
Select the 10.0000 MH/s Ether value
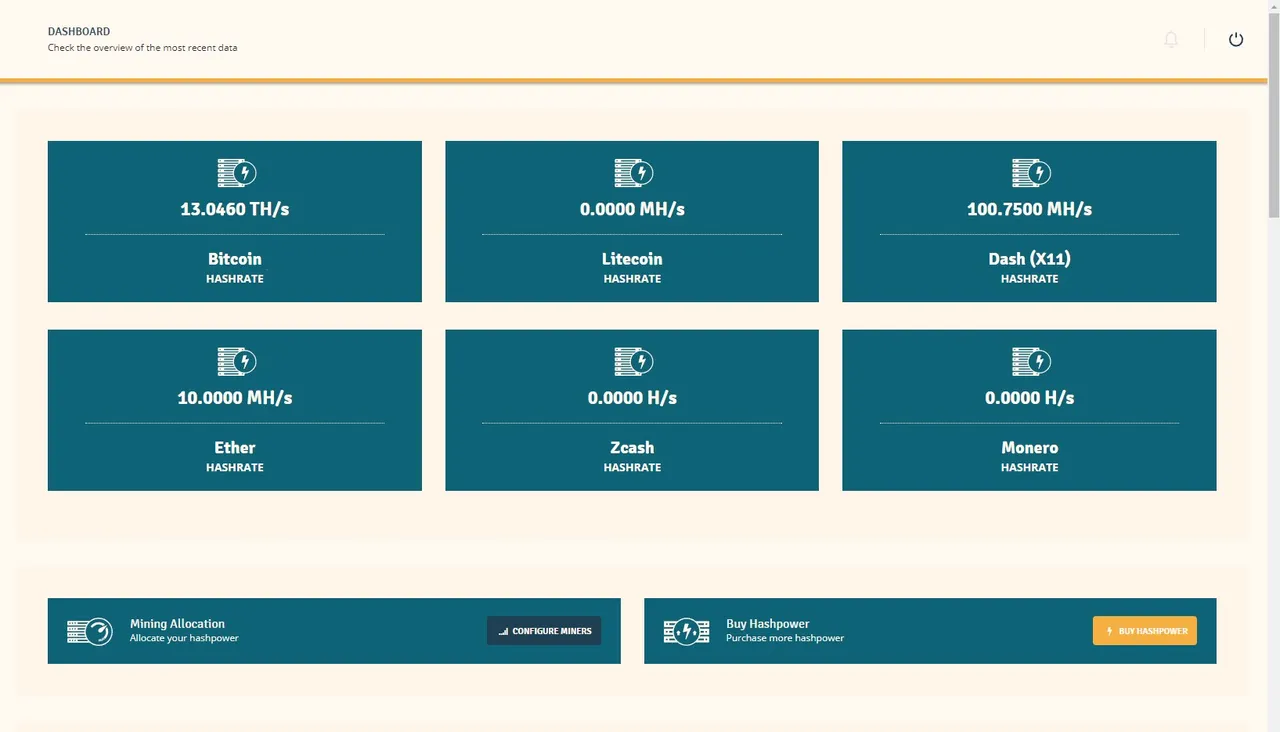235,397
